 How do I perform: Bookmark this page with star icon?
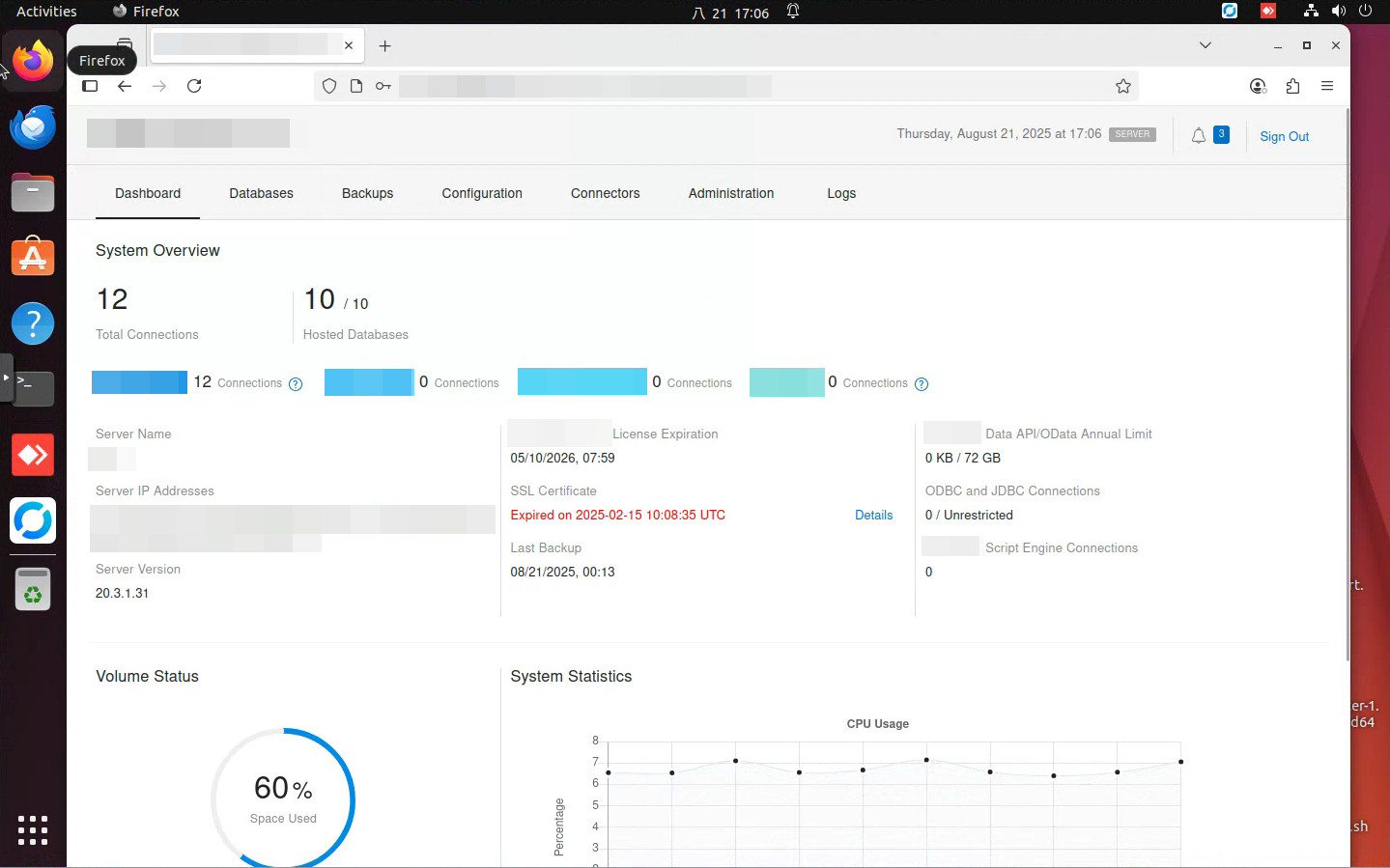(x=1122, y=86)
